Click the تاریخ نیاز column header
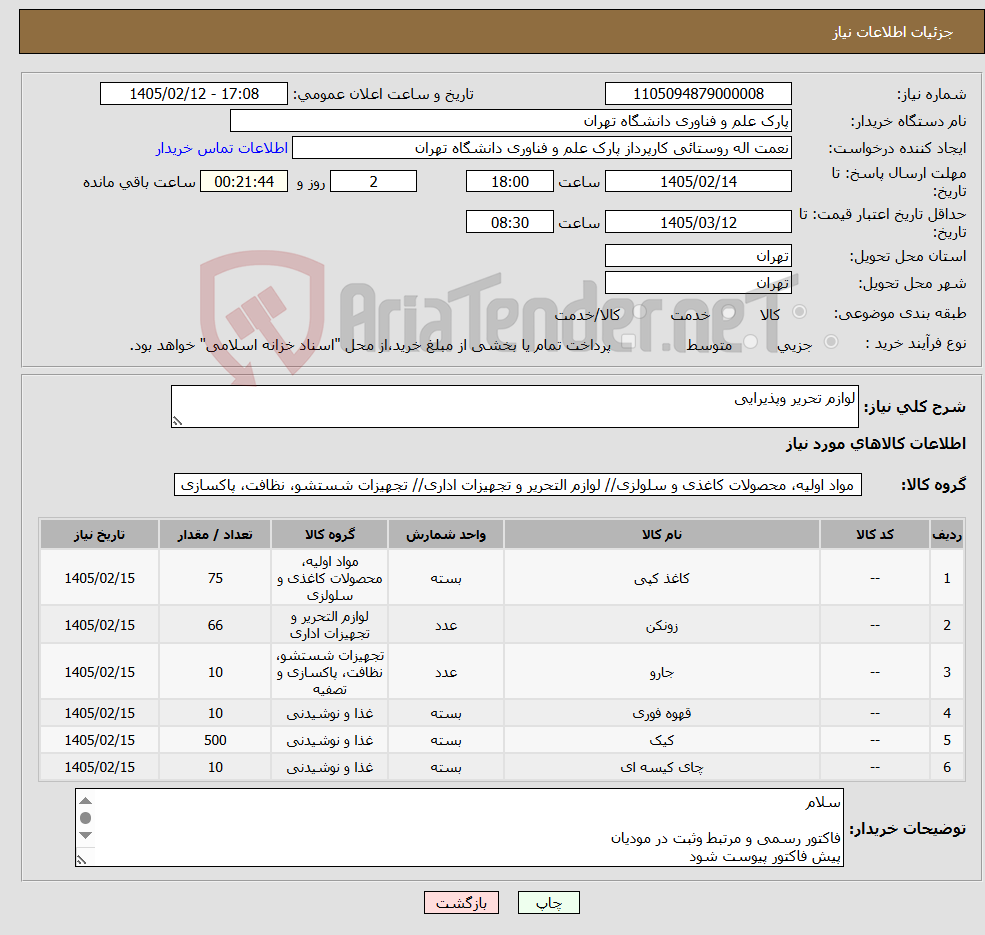This screenshot has width=985, height=935. tap(99, 535)
